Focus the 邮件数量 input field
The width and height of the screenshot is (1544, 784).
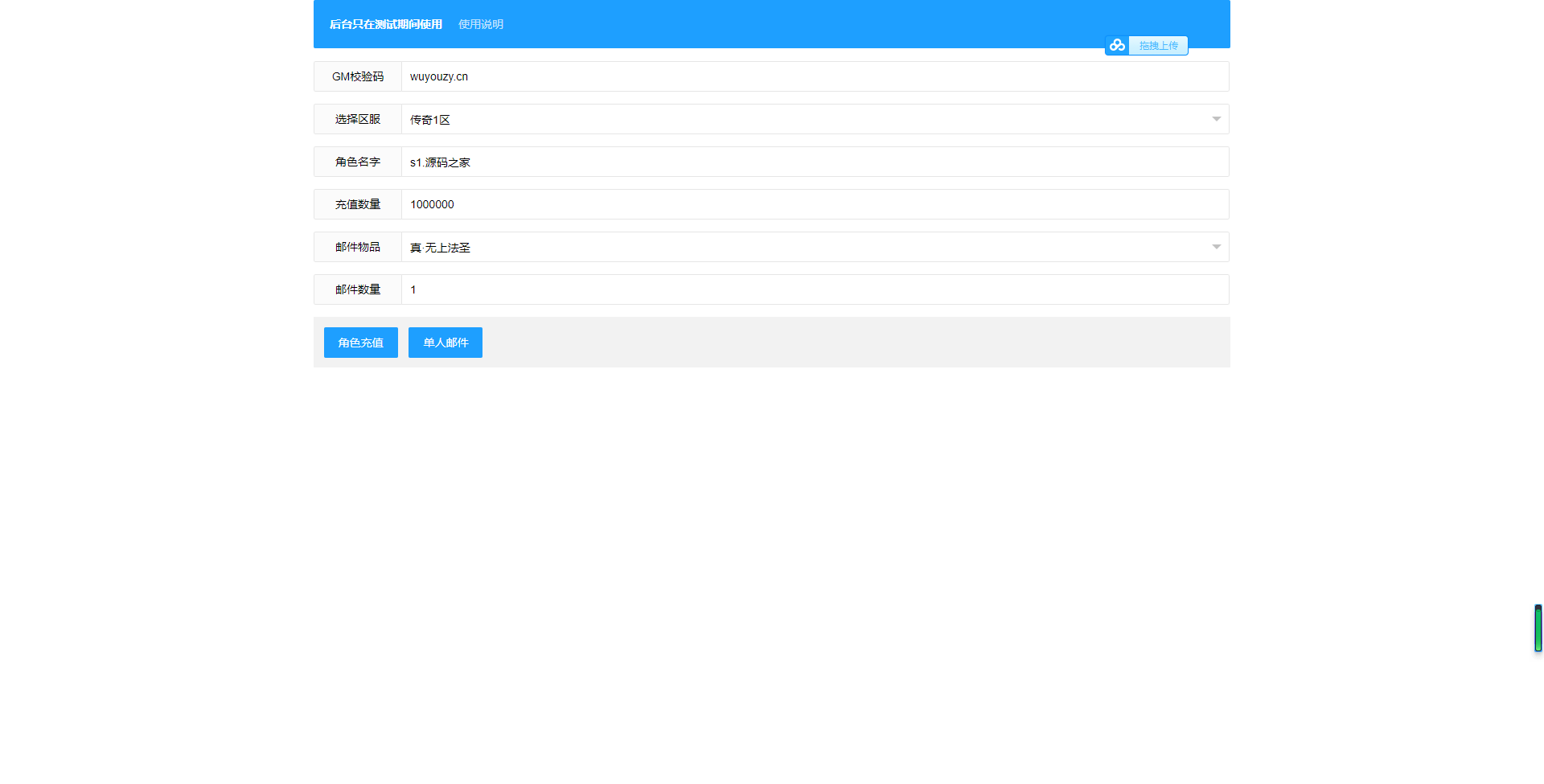[x=815, y=289]
